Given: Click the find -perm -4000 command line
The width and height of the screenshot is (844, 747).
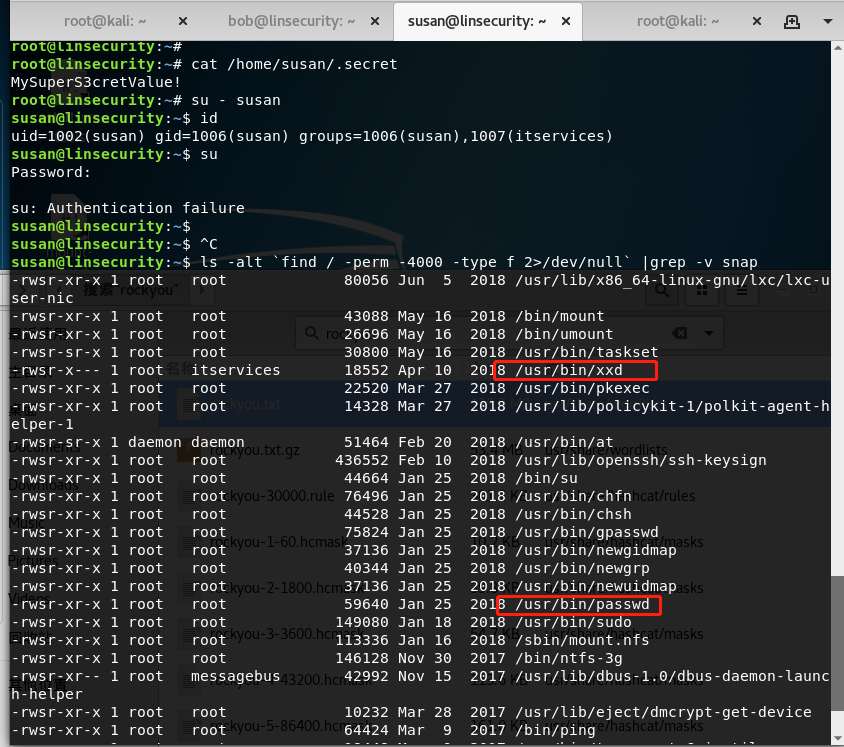Looking at the screenshot, I should [x=479, y=263].
